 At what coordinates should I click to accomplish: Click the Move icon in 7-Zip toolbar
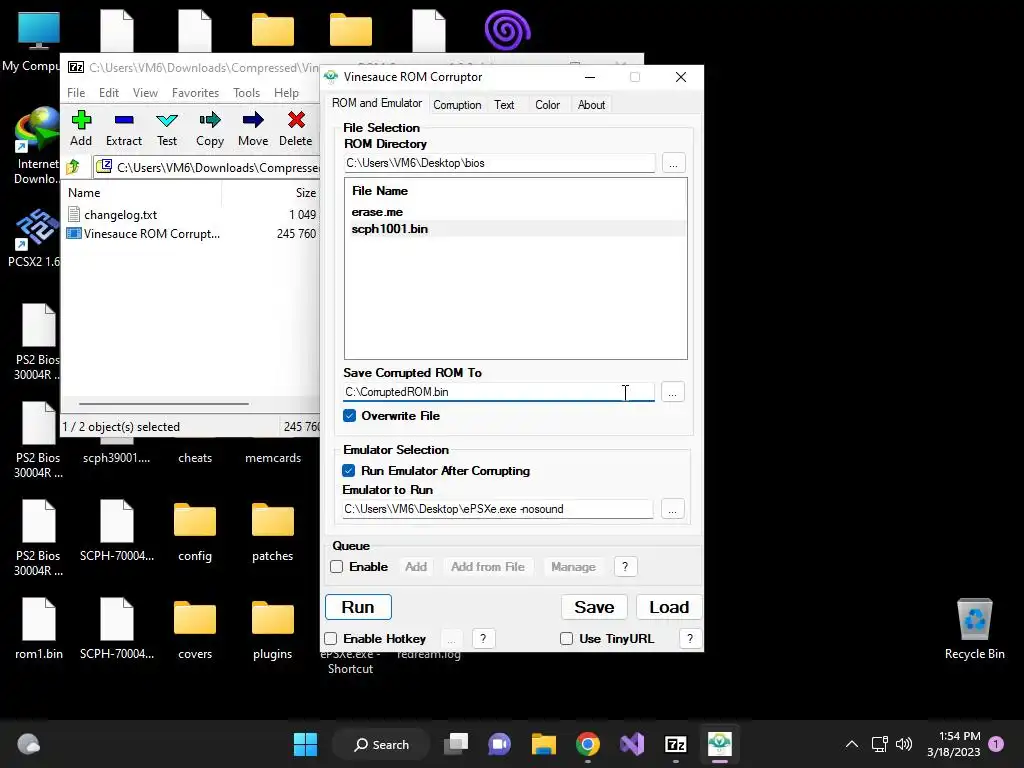coord(253,128)
